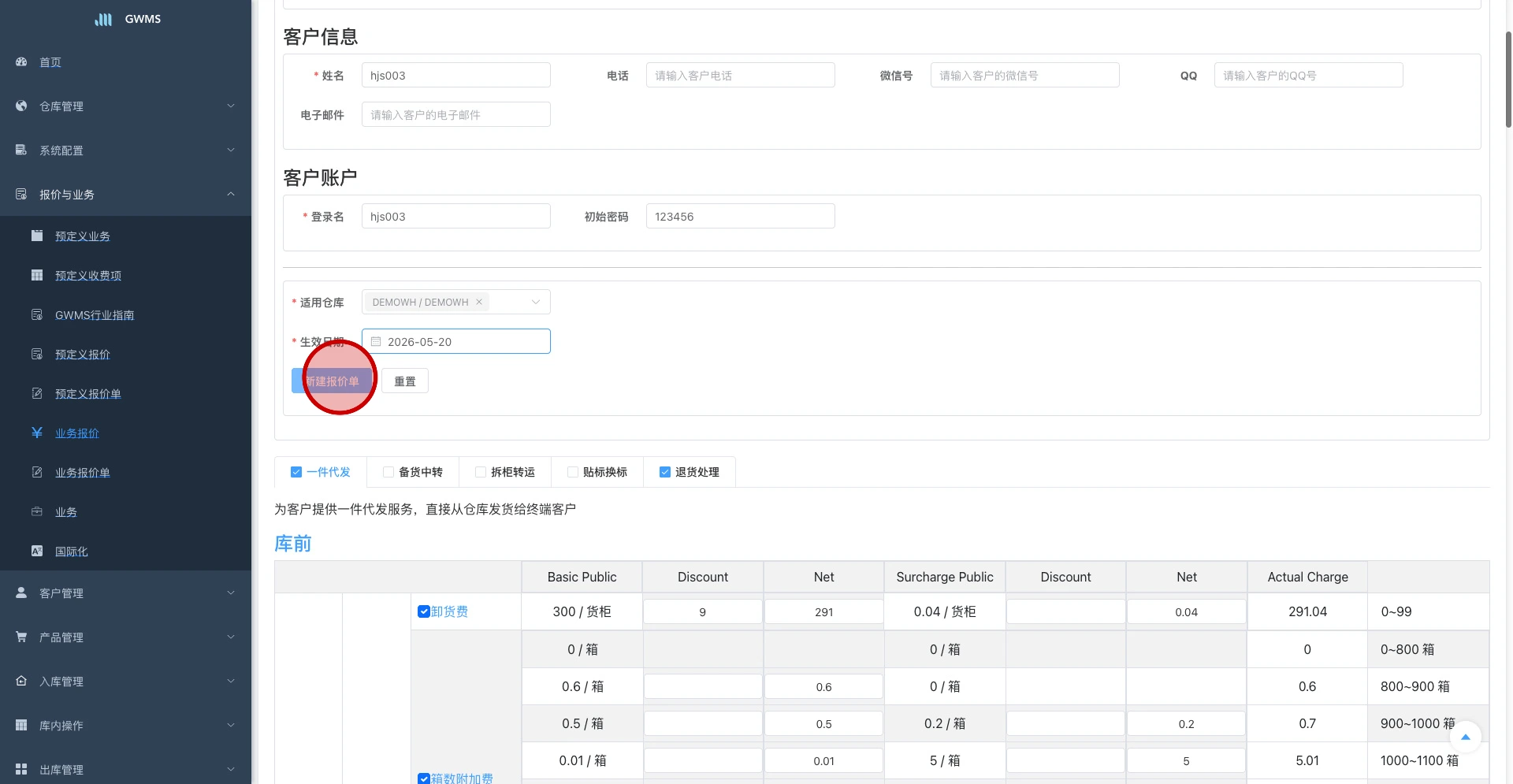The image size is (1513, 784).
Task: Click 卸货费 Net field showing 291
Action: tap(824, 611)
